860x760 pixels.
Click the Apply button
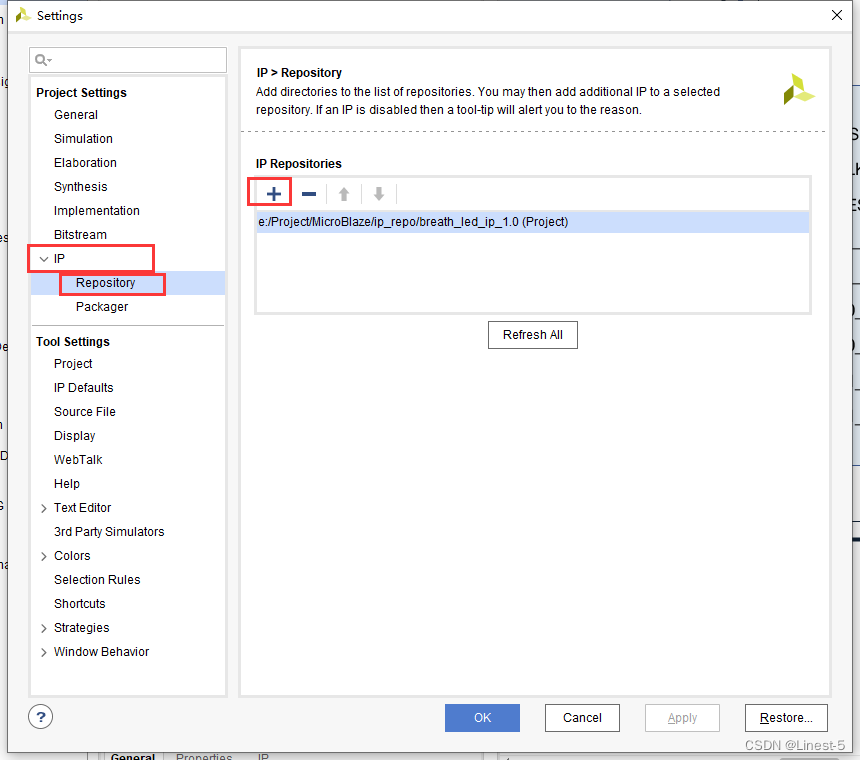coord(682,718)
